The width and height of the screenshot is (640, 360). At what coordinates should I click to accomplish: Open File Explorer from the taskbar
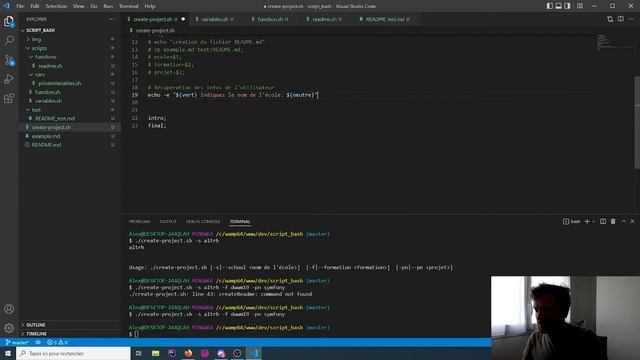[156, 353]
